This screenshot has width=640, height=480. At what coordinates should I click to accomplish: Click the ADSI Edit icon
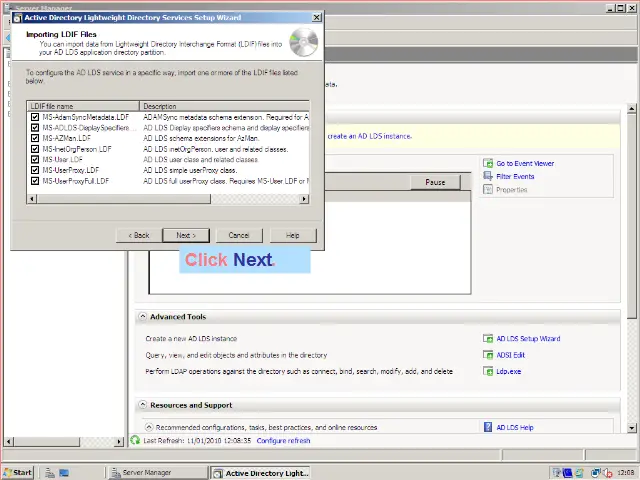pyautogui.click(x=488, y=355)
